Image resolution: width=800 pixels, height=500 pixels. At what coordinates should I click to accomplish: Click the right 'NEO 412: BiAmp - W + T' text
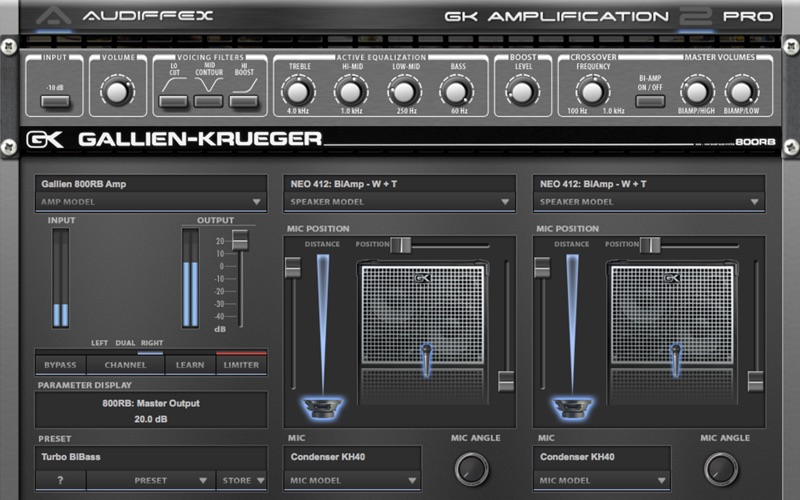(593, 184)
